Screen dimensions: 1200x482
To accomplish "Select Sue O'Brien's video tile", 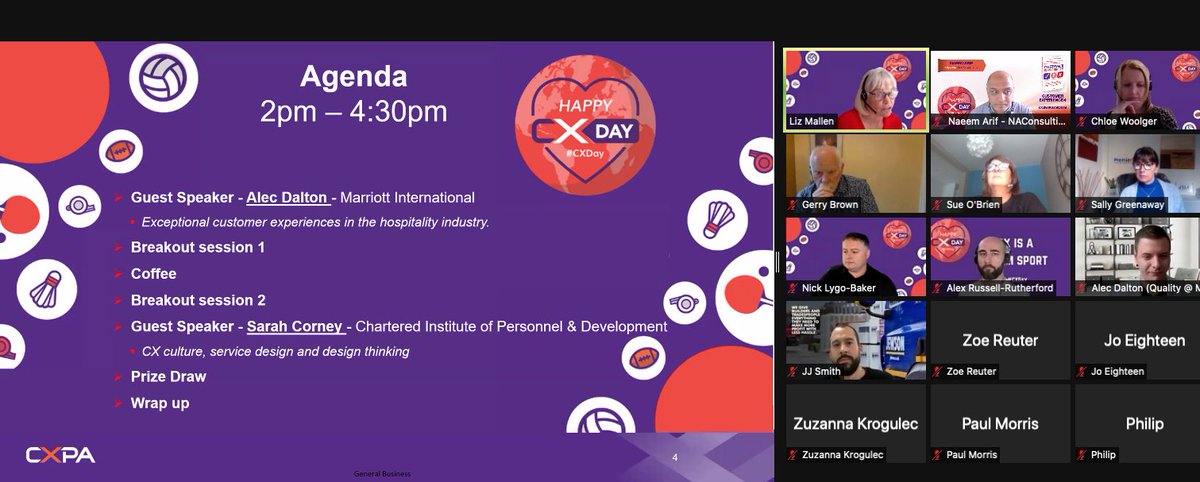I will point(1000,173).
